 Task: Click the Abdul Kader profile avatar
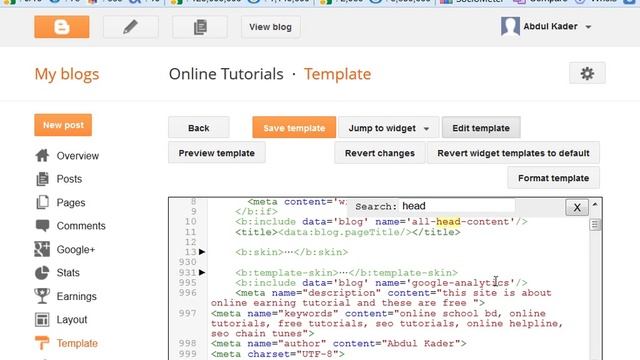(x=510, y=27)
